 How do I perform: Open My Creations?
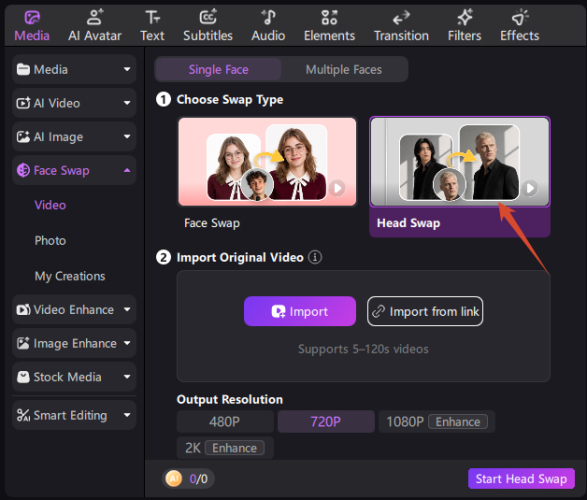(x=70, y=276)
